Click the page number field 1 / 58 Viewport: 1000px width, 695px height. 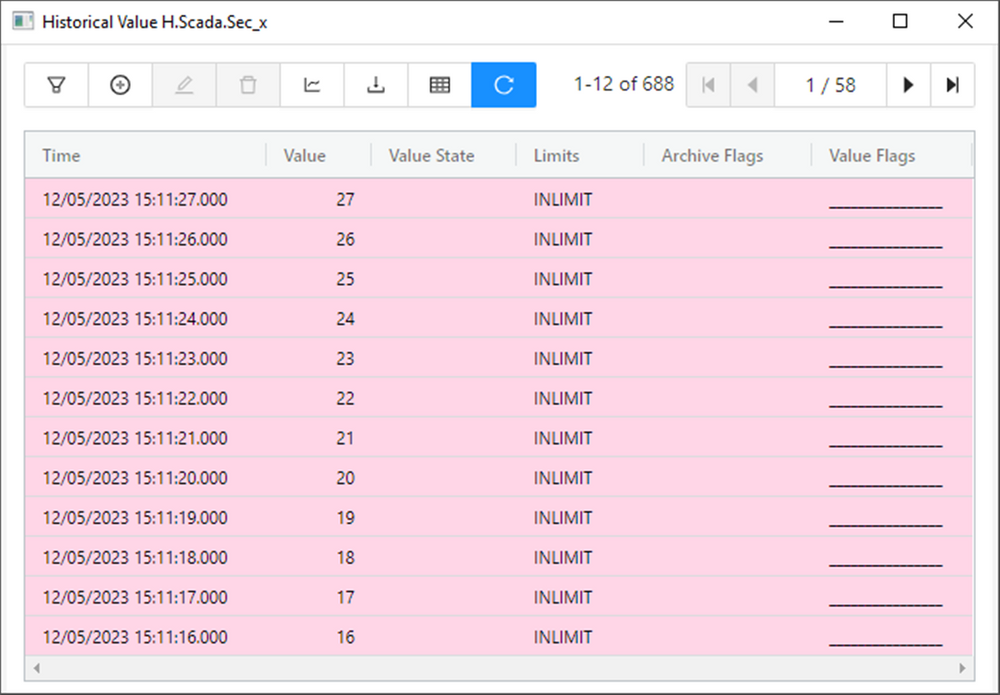[830, 85]
